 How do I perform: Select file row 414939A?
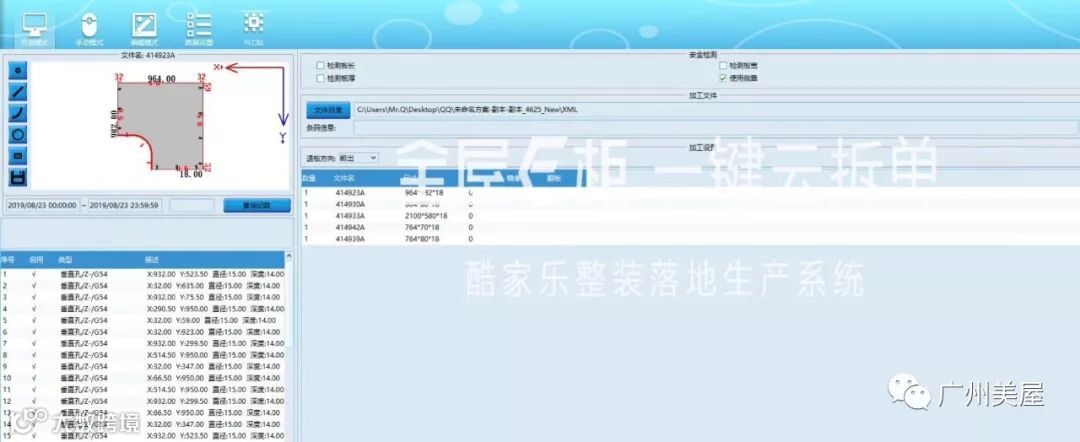[690, 239]
